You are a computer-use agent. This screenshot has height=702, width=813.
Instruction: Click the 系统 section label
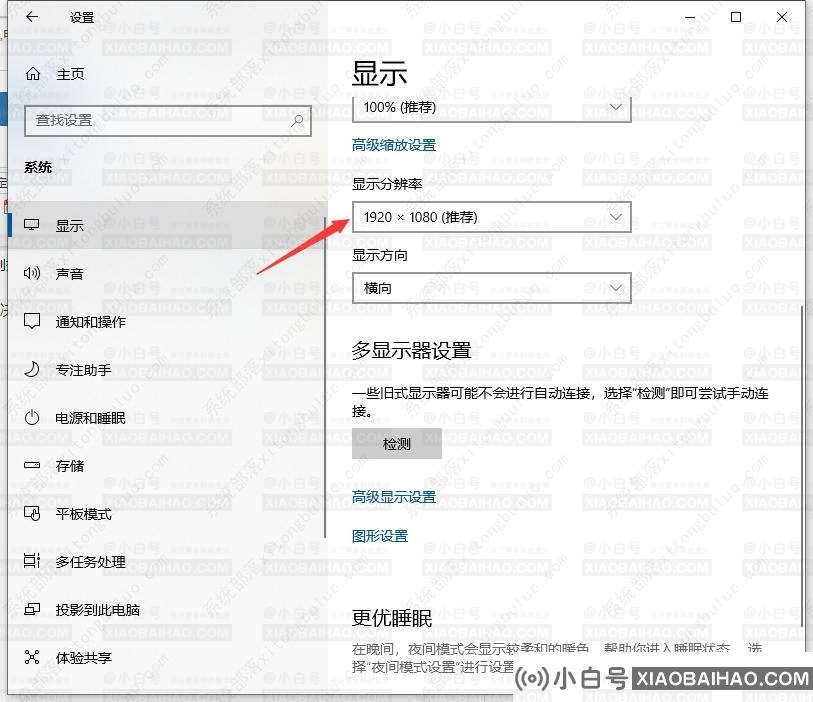tap(38, 167)
